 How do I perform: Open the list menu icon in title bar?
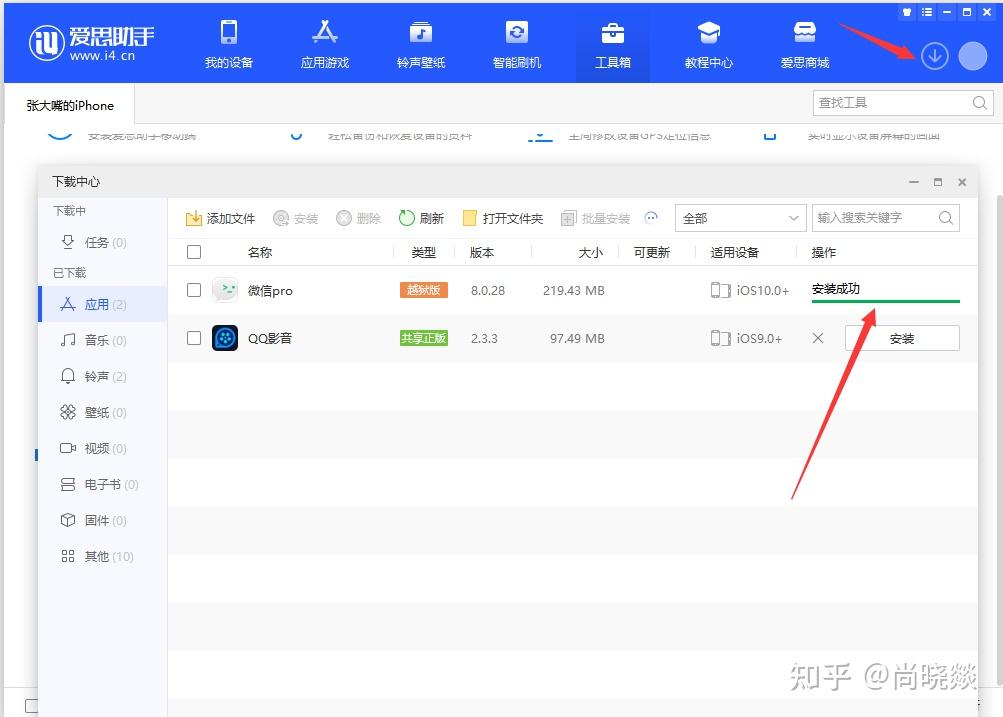click(x=927, y=12)
